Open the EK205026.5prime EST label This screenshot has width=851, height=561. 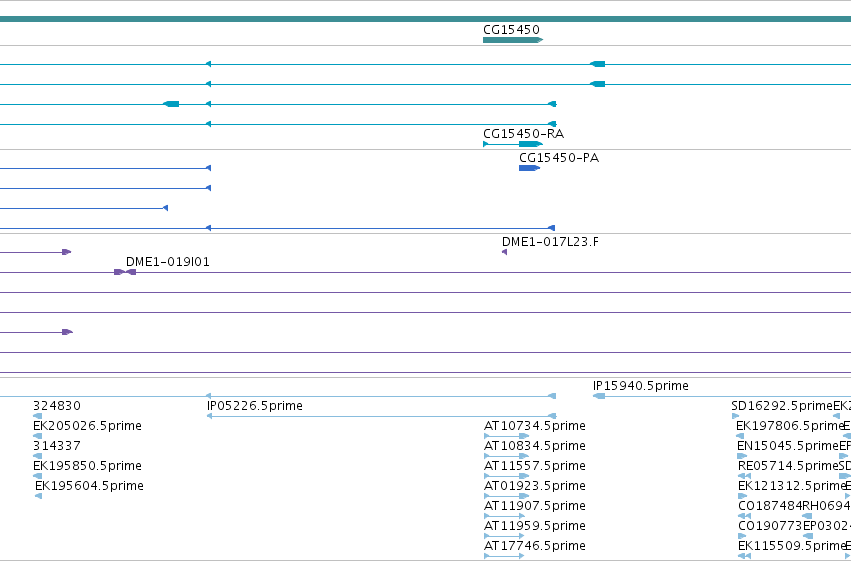coord(87,426)
